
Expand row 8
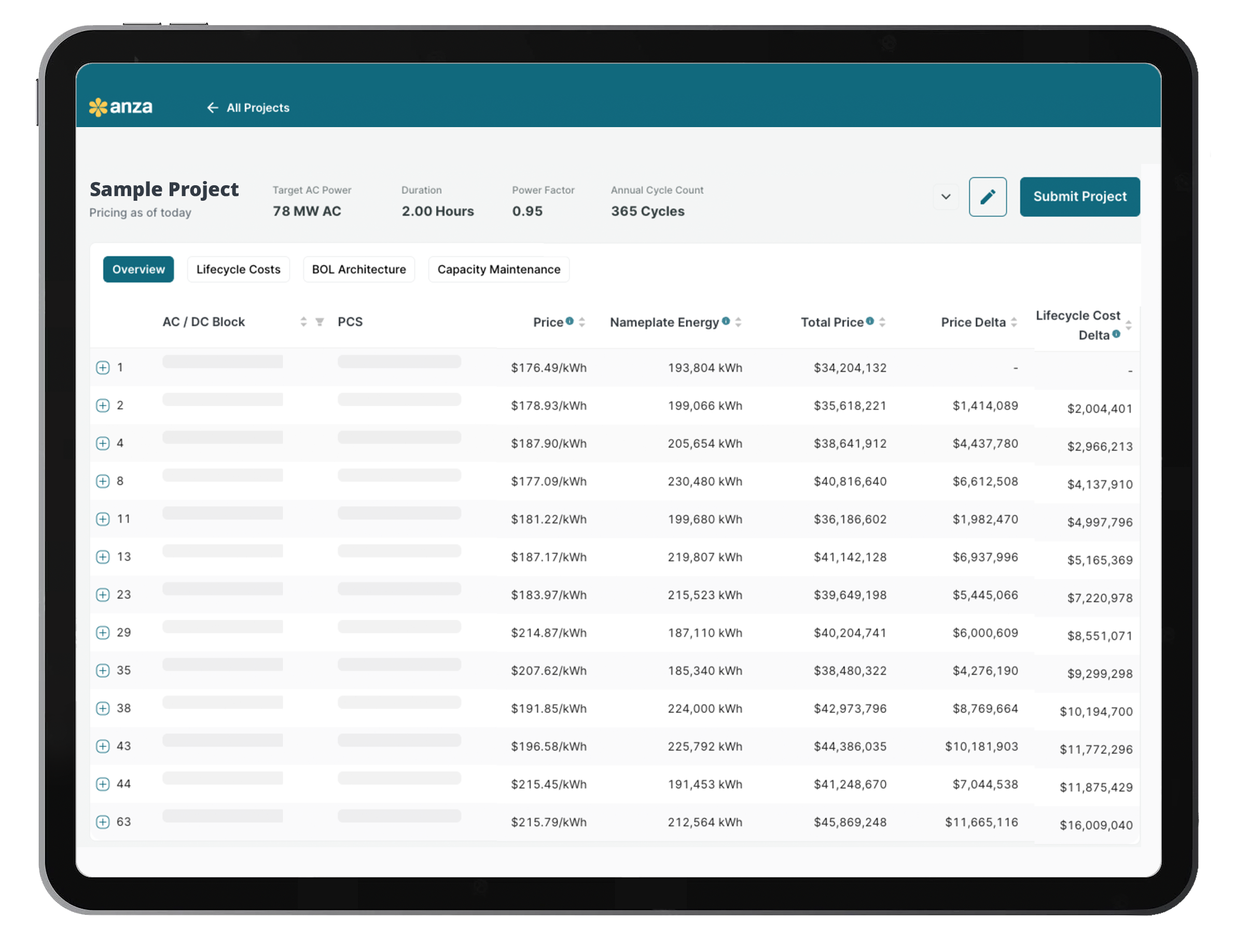tap(102, 481)
